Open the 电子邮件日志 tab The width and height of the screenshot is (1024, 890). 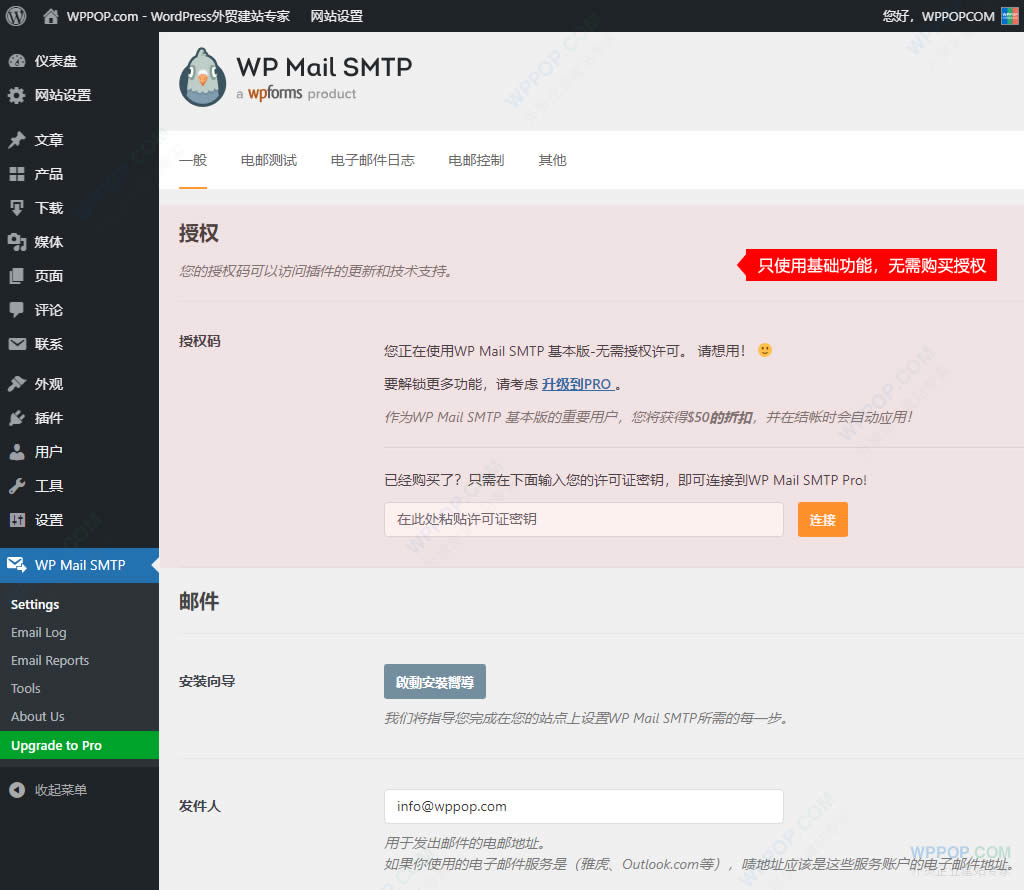click(x=372, y=160)
